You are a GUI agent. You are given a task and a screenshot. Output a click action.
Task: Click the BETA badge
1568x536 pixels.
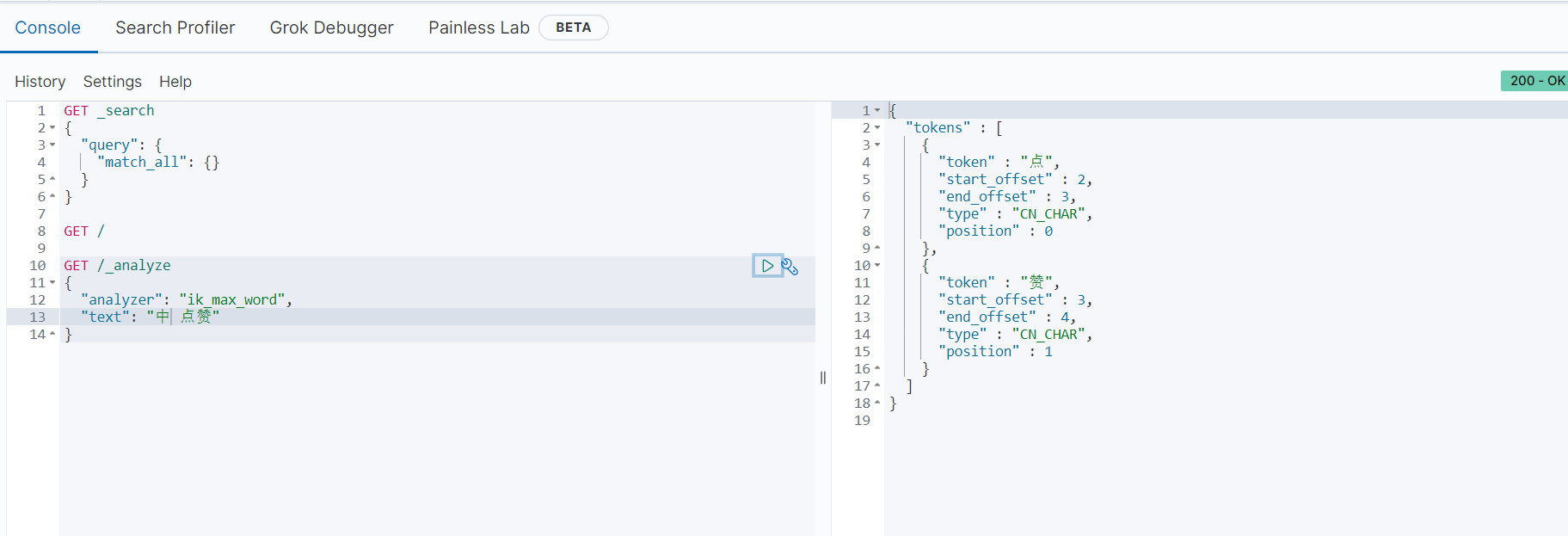click(x=574, y=28)
